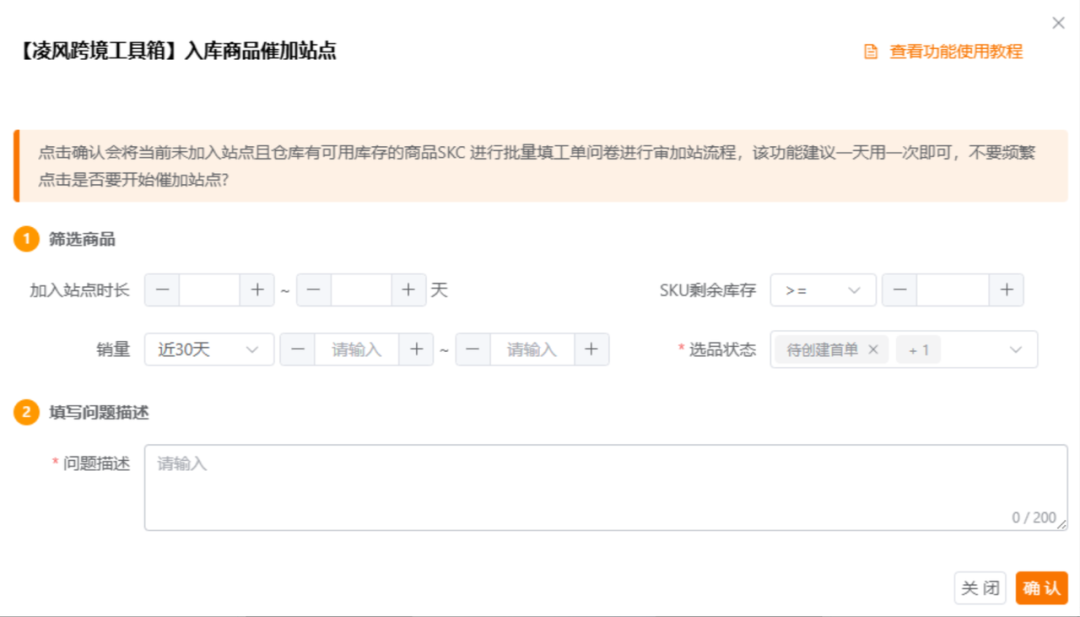The height and width of the screenshot is (617, 1080).
Task: Decrease maximum 加入站点时长 with minus button
Action: pos(314,290)
